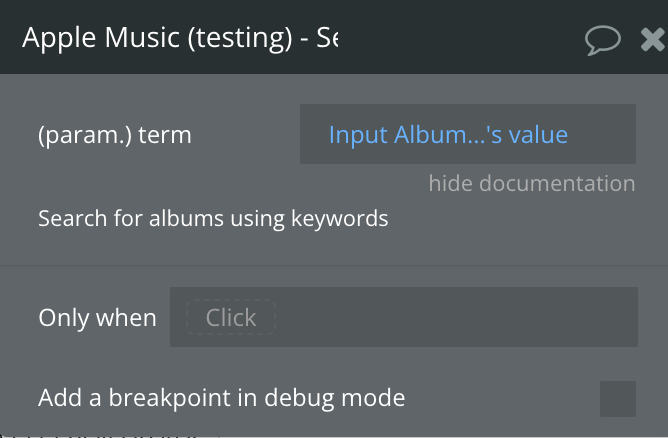Click the dark header bar beside the title

pyautogui.click(x=460, y=38)
